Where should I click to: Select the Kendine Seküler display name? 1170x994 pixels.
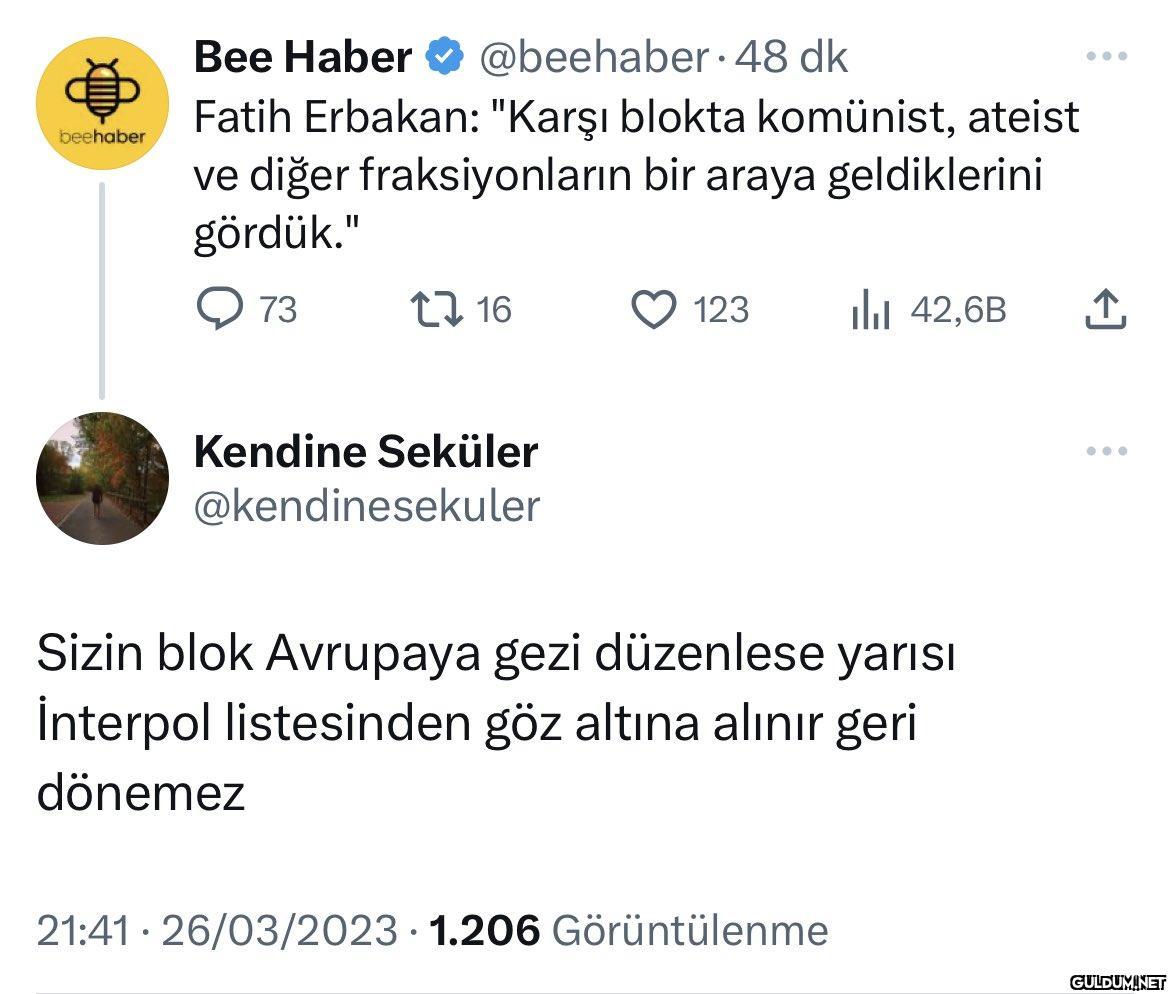coord(365,452)
